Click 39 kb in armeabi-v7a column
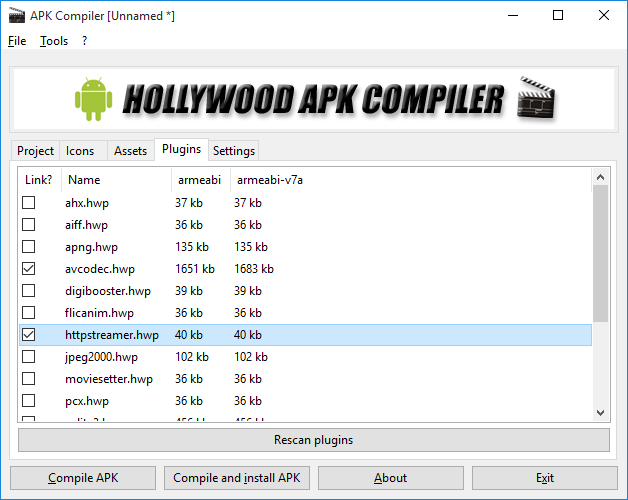Screen dimensions: 628x500 coord(248,291)
